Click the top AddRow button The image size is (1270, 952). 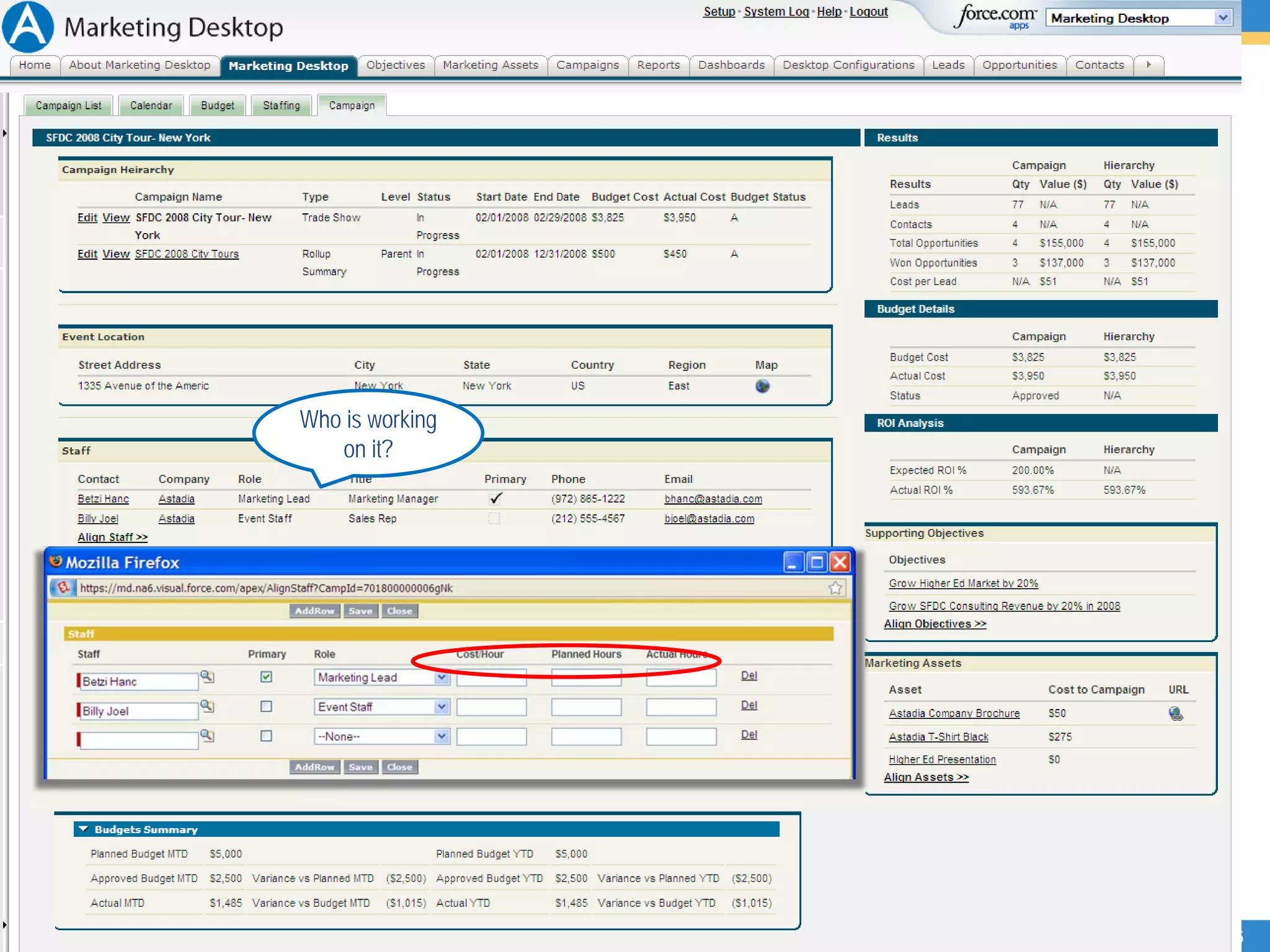(314, 611)
